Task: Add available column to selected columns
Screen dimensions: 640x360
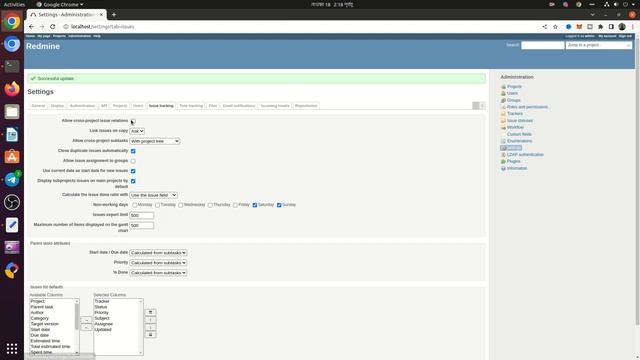Action: (86, 320)
